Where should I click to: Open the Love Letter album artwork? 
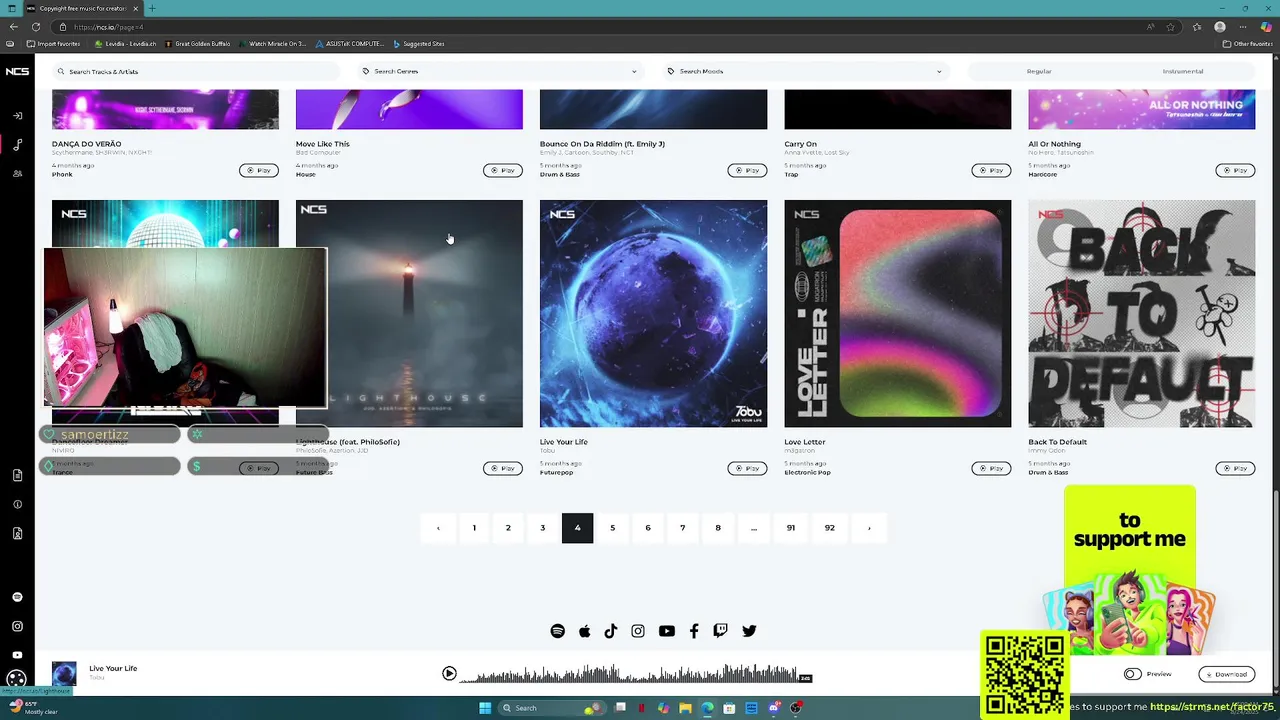pyautogui.click(x=897, y=313)
